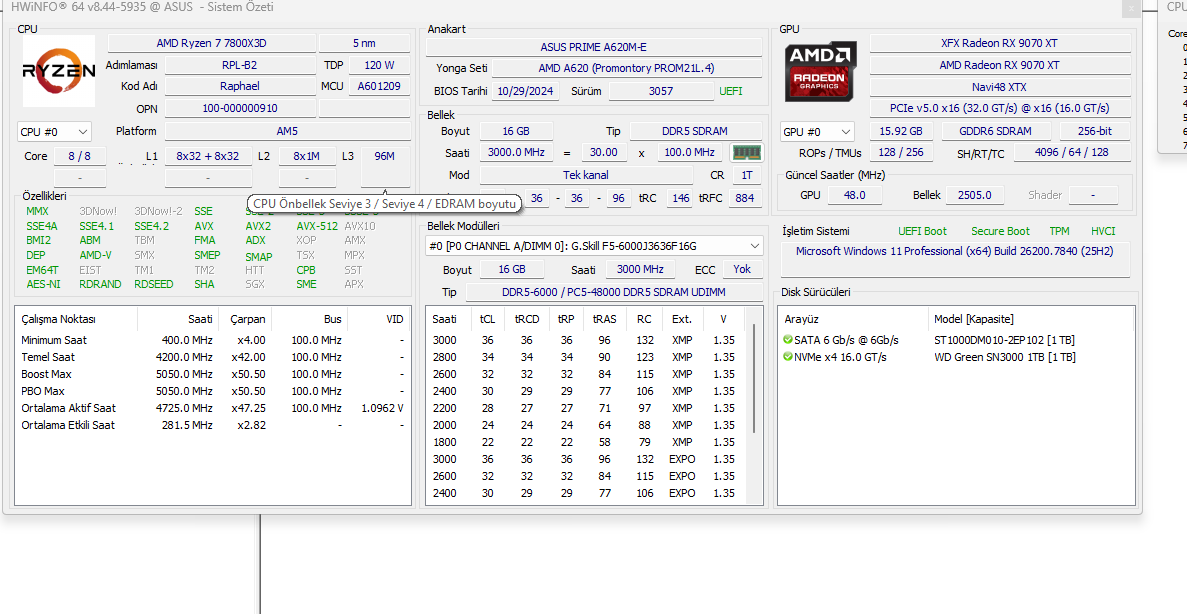Click the AVX-512 feature label
This screenshot has height=614, width=1187.
pyautogui.click(x=317, y=226)
